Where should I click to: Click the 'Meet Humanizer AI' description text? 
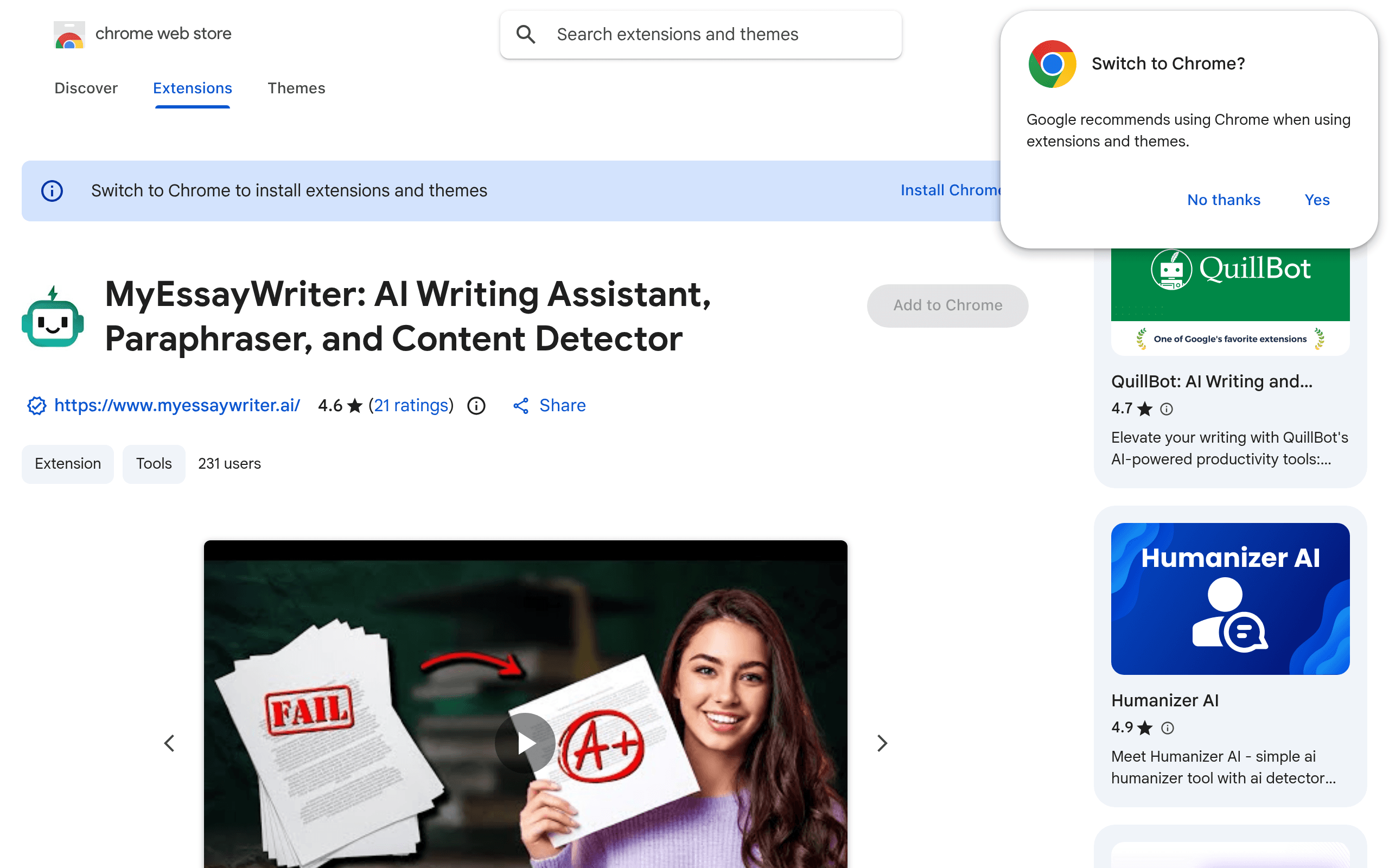coord(1224,768)
